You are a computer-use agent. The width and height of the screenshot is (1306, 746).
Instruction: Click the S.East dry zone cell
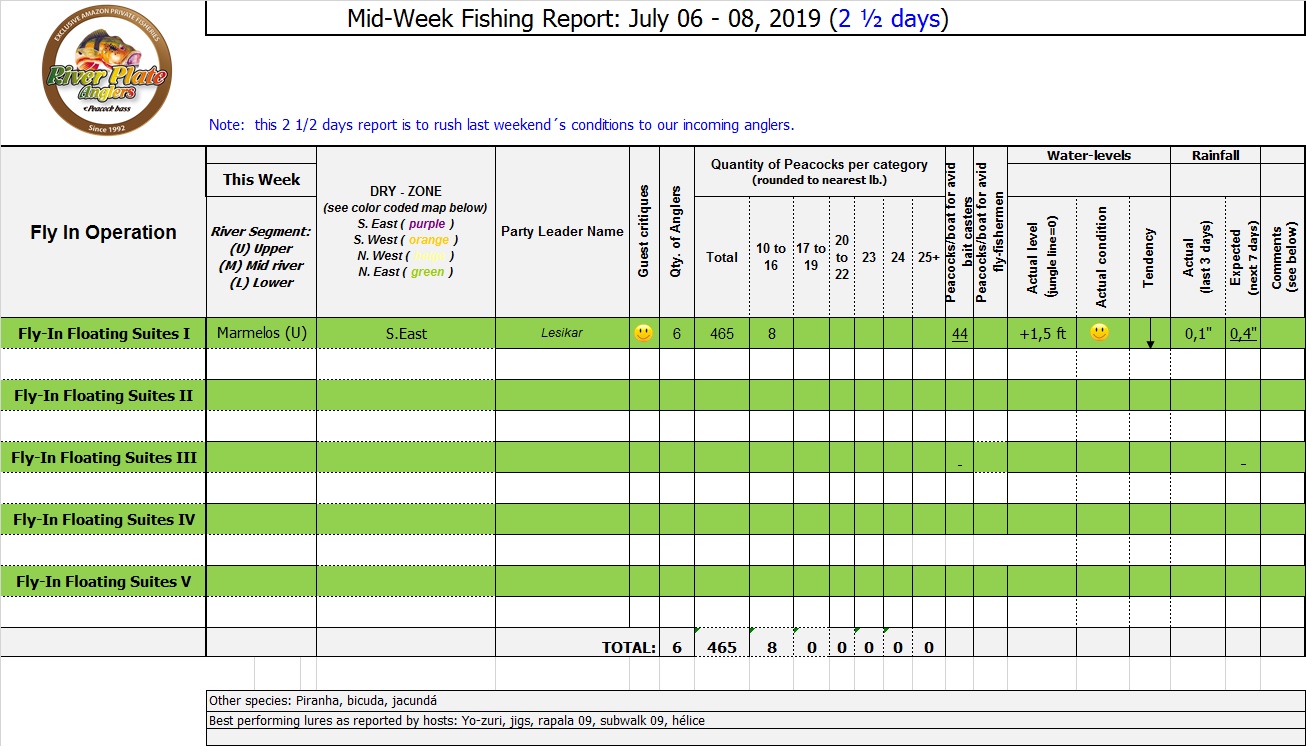[x=406, y=334]
